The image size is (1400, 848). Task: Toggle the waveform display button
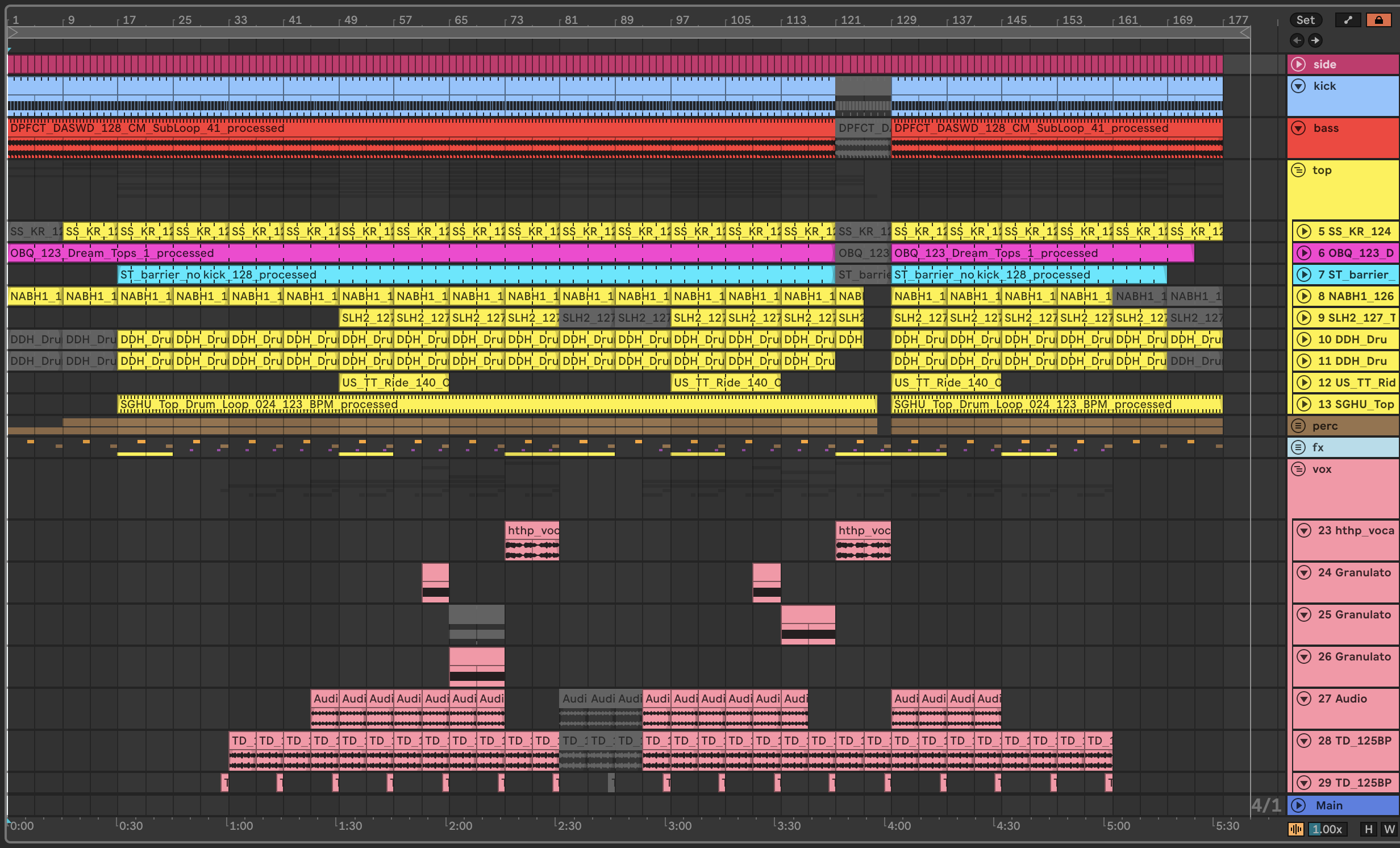point(1296,829)
